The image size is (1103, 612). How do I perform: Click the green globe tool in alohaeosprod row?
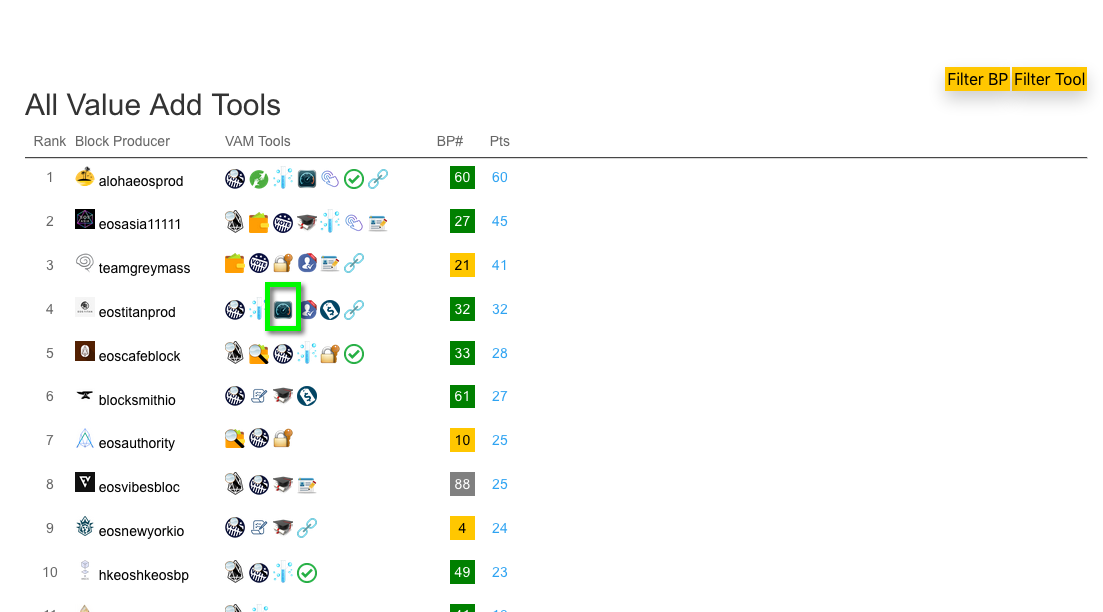tap(259, 178)
